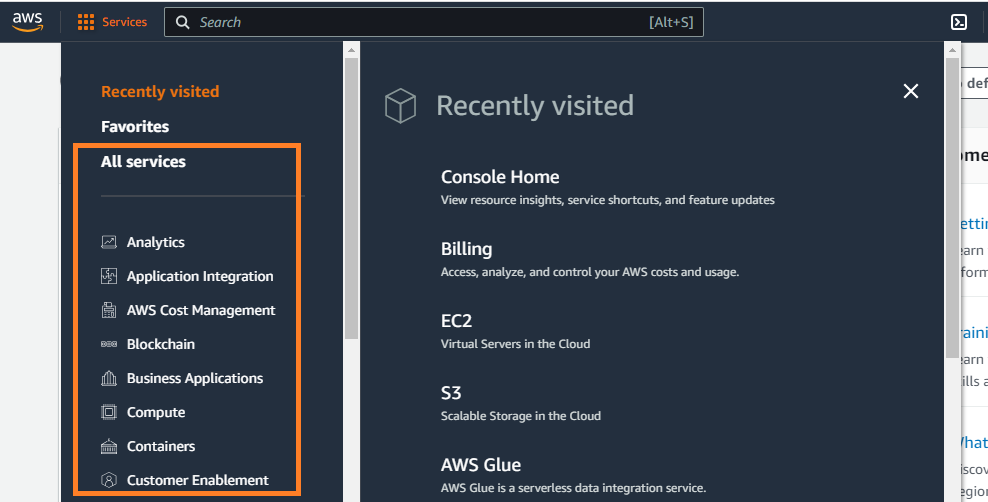Open the Blockchain category
Screen dimensions: 988x502
tap(161, 344)
